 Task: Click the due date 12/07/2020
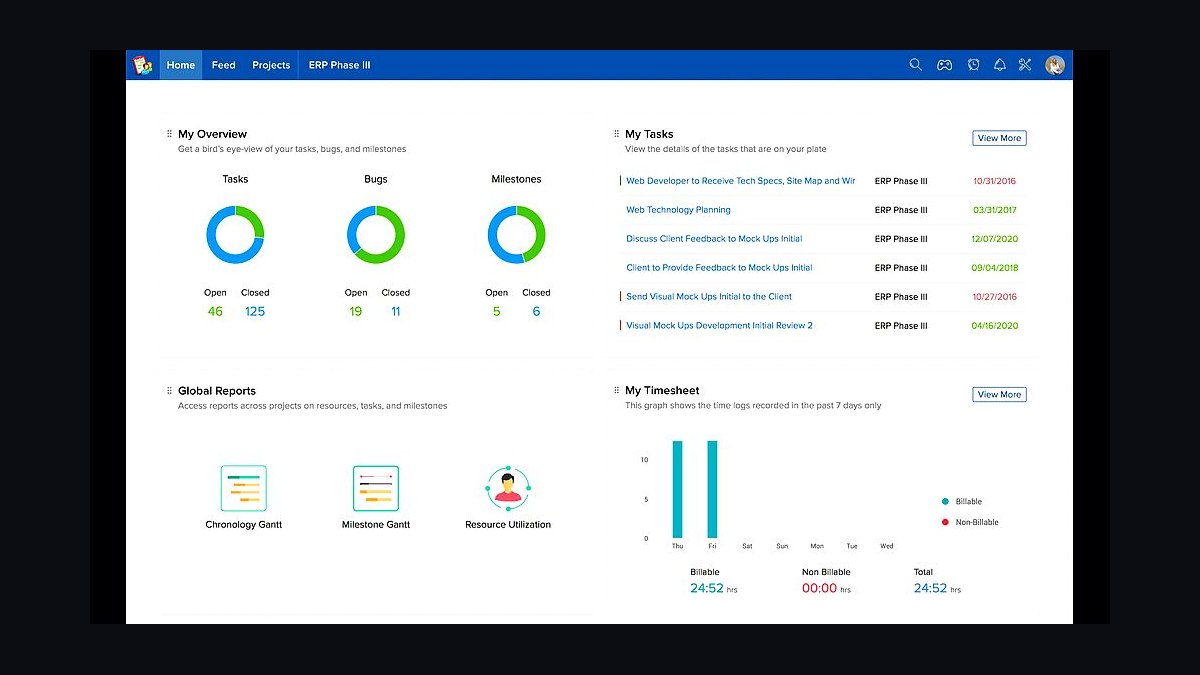pyautogui.click(x=994, y=239)
